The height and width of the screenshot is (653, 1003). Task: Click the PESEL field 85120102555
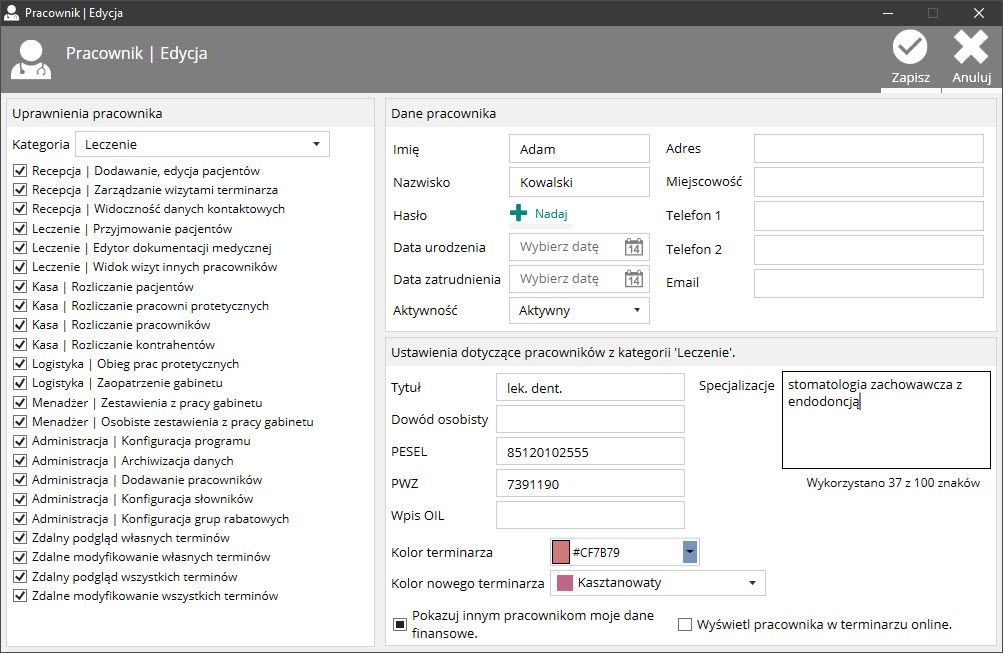(590, 452)
